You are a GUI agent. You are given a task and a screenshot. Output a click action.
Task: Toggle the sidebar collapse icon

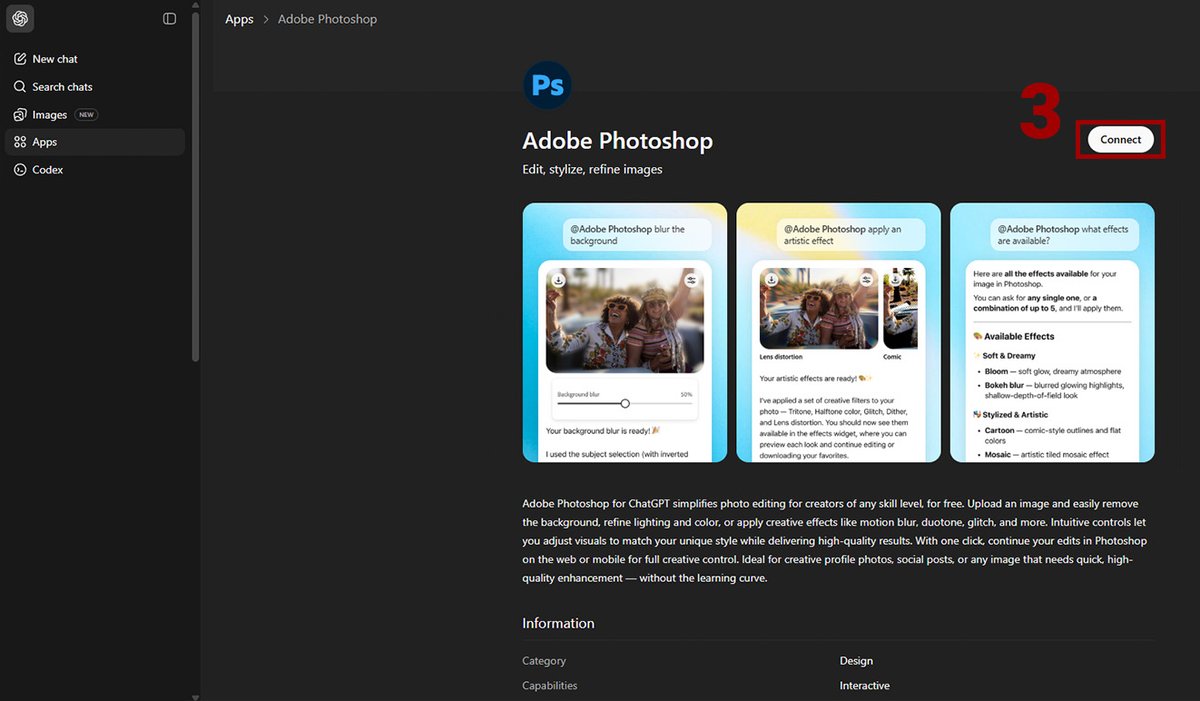[170, 18]
